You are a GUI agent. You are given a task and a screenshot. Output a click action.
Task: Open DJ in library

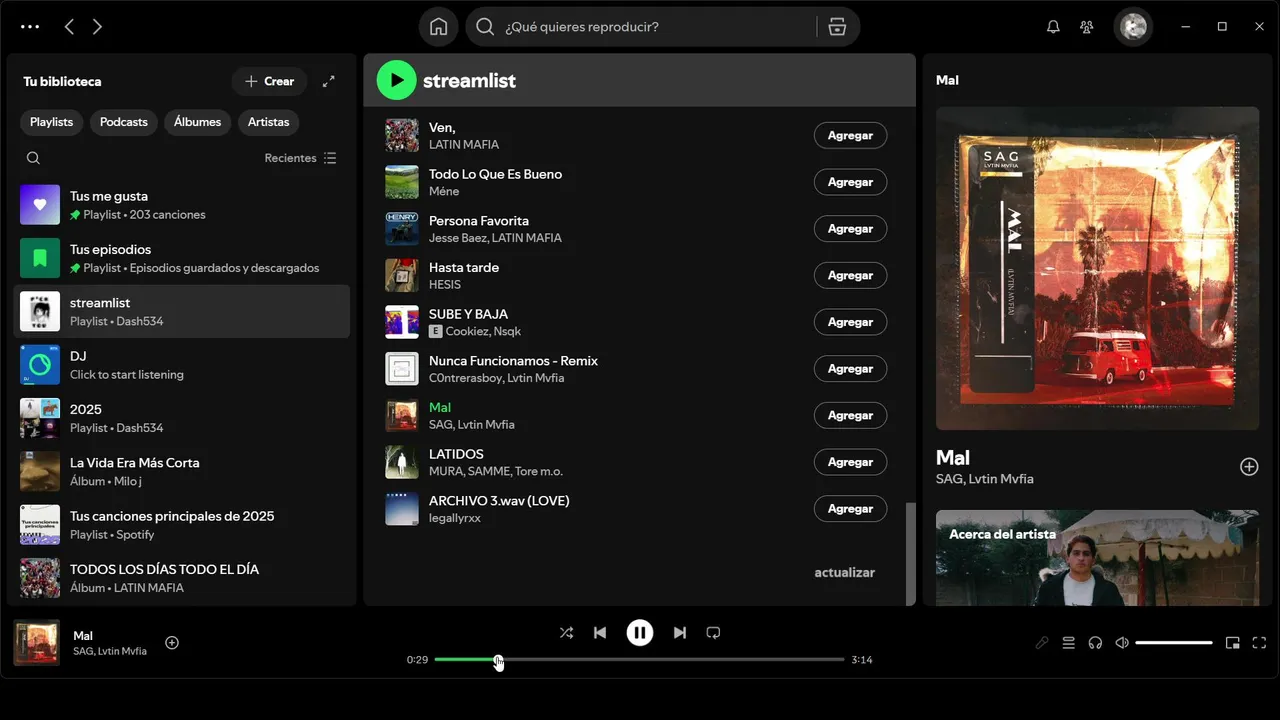click(182, 365)
